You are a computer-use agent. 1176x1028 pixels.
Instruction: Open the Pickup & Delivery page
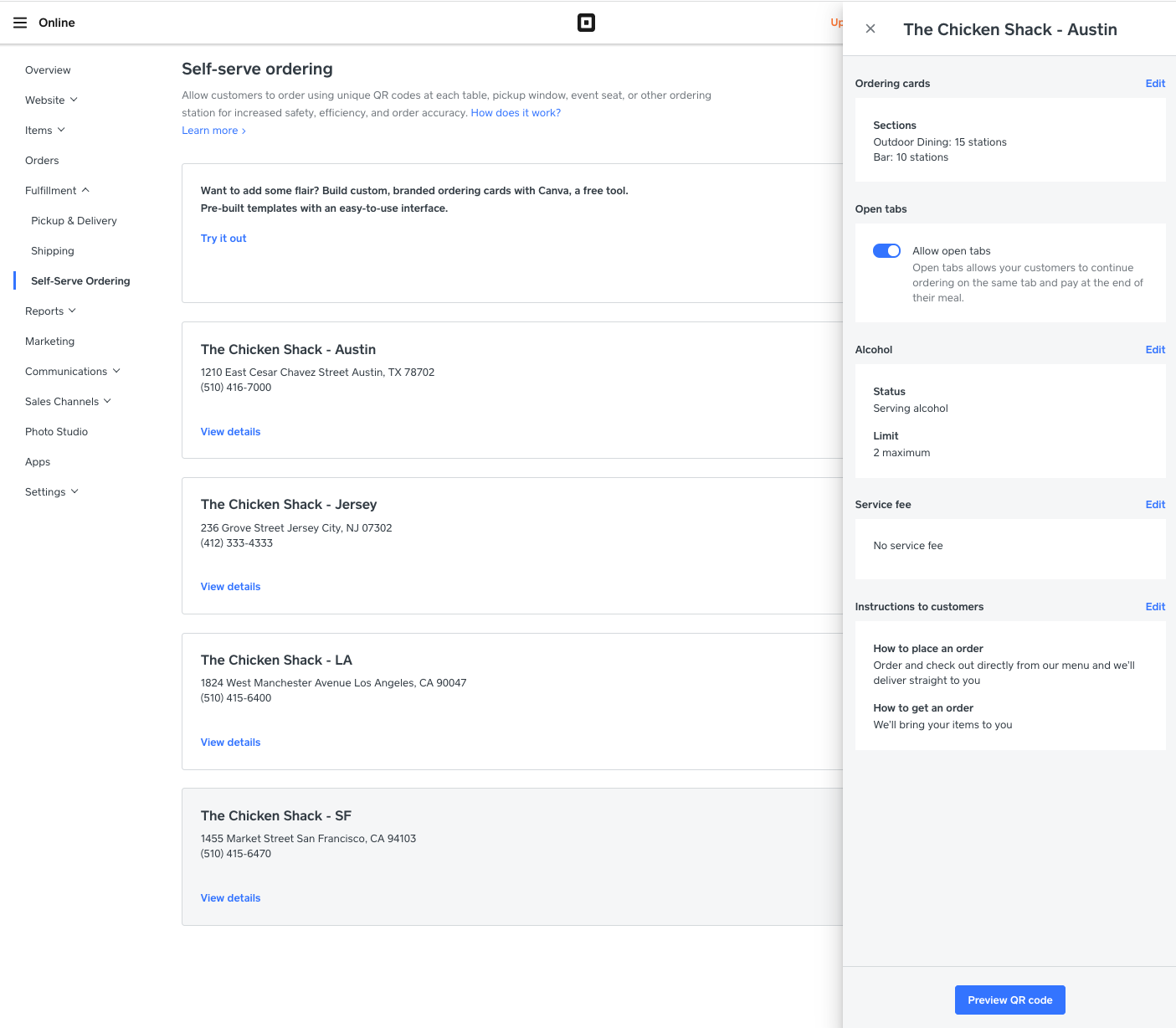74,220
